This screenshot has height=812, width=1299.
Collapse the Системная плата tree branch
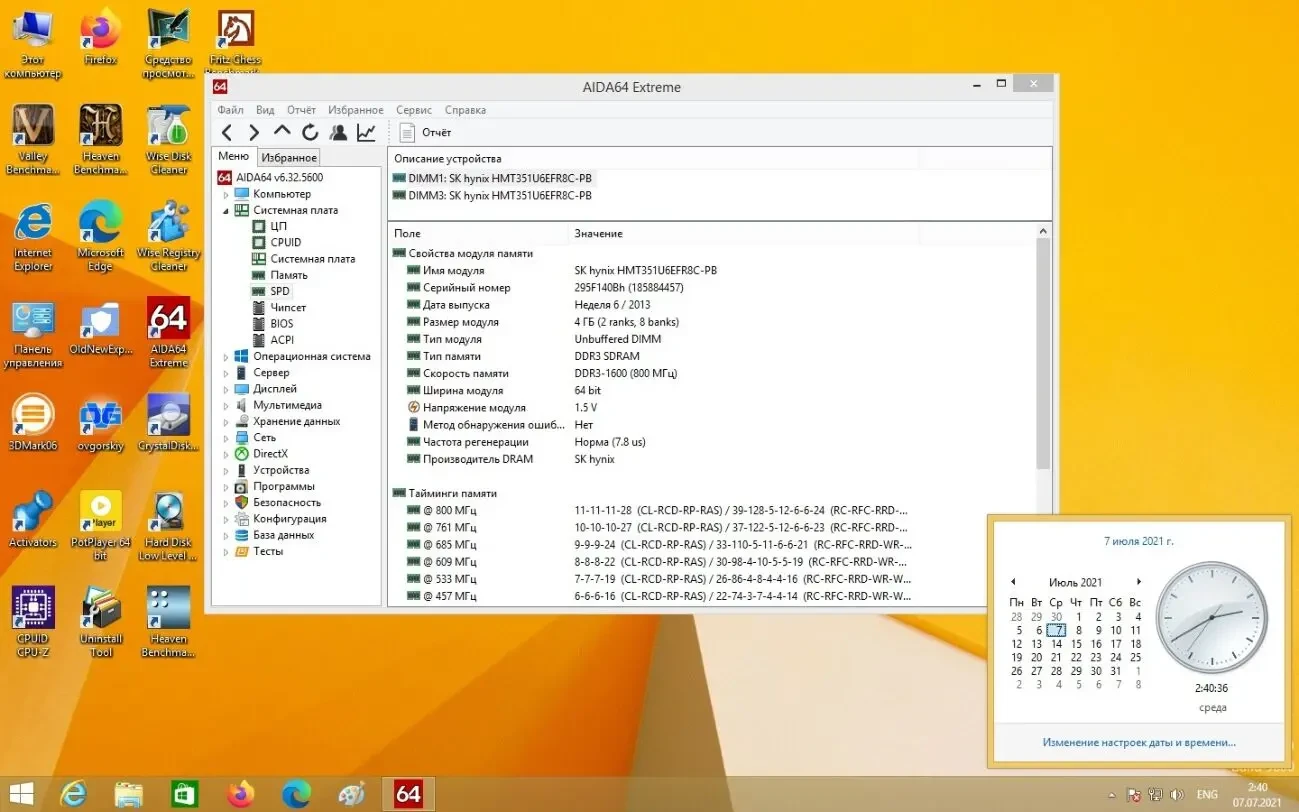(x=225, y=210)
